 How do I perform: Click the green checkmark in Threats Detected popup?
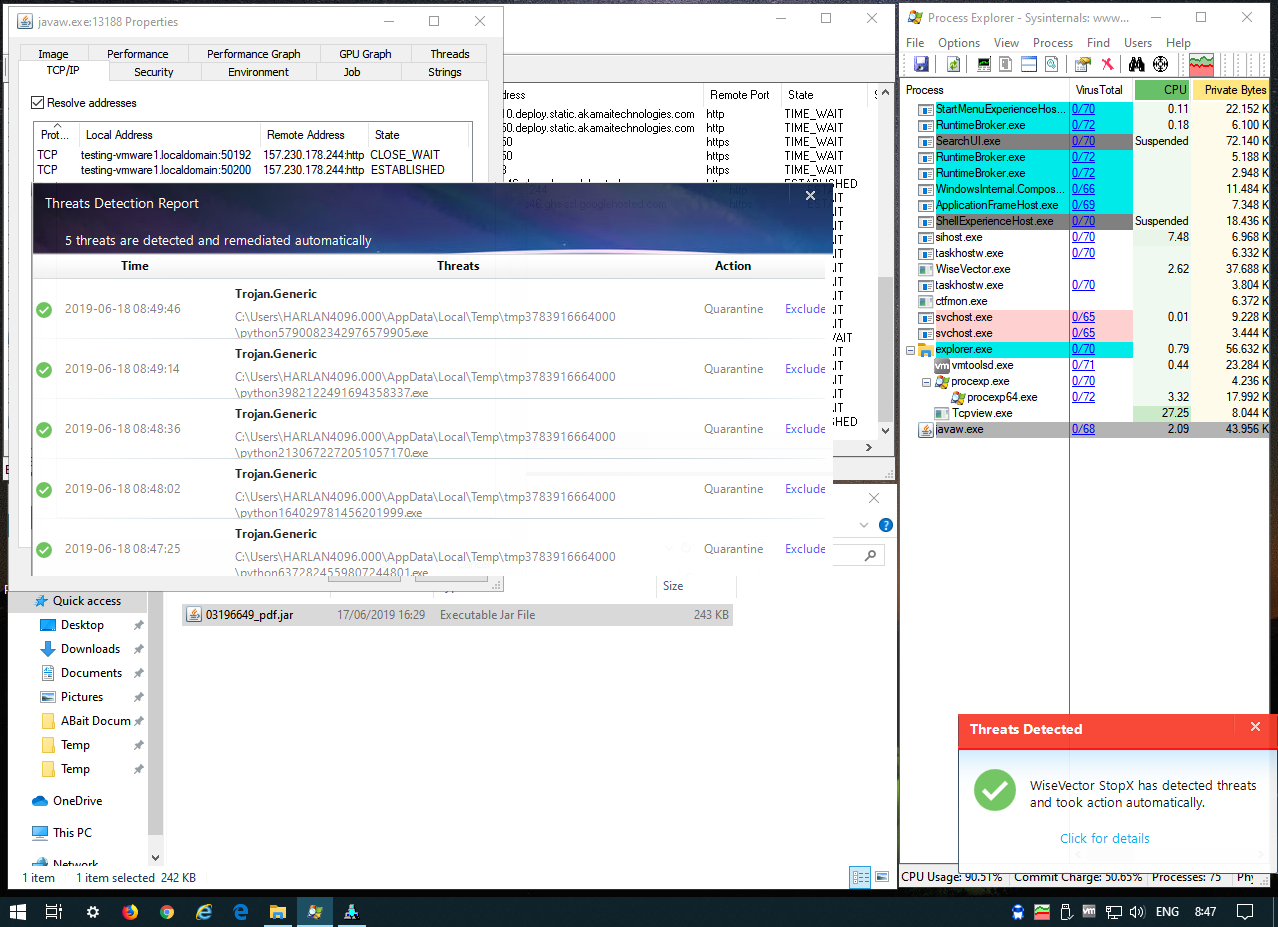point(995,790)
